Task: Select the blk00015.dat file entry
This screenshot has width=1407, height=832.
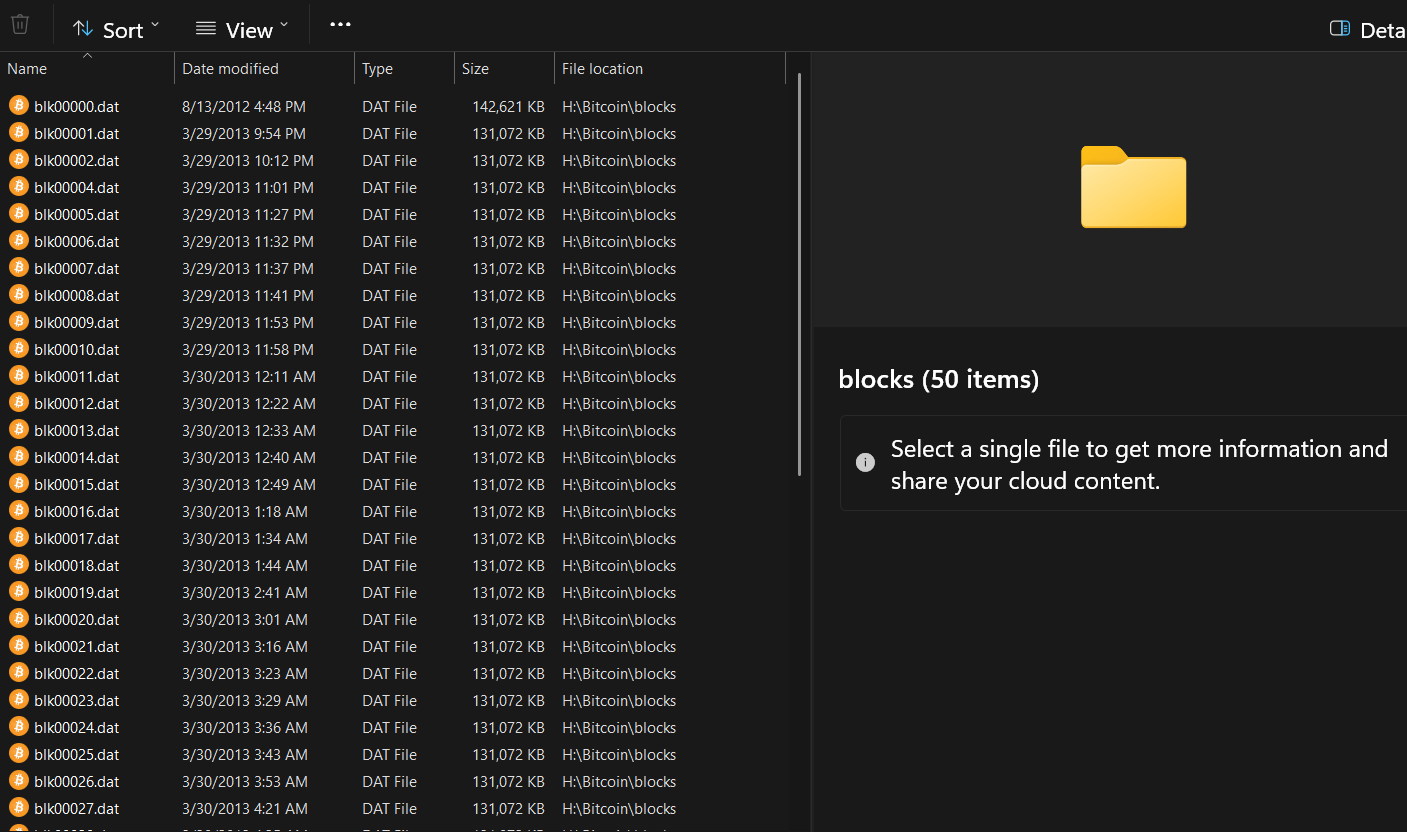Action: click(77, 484)
